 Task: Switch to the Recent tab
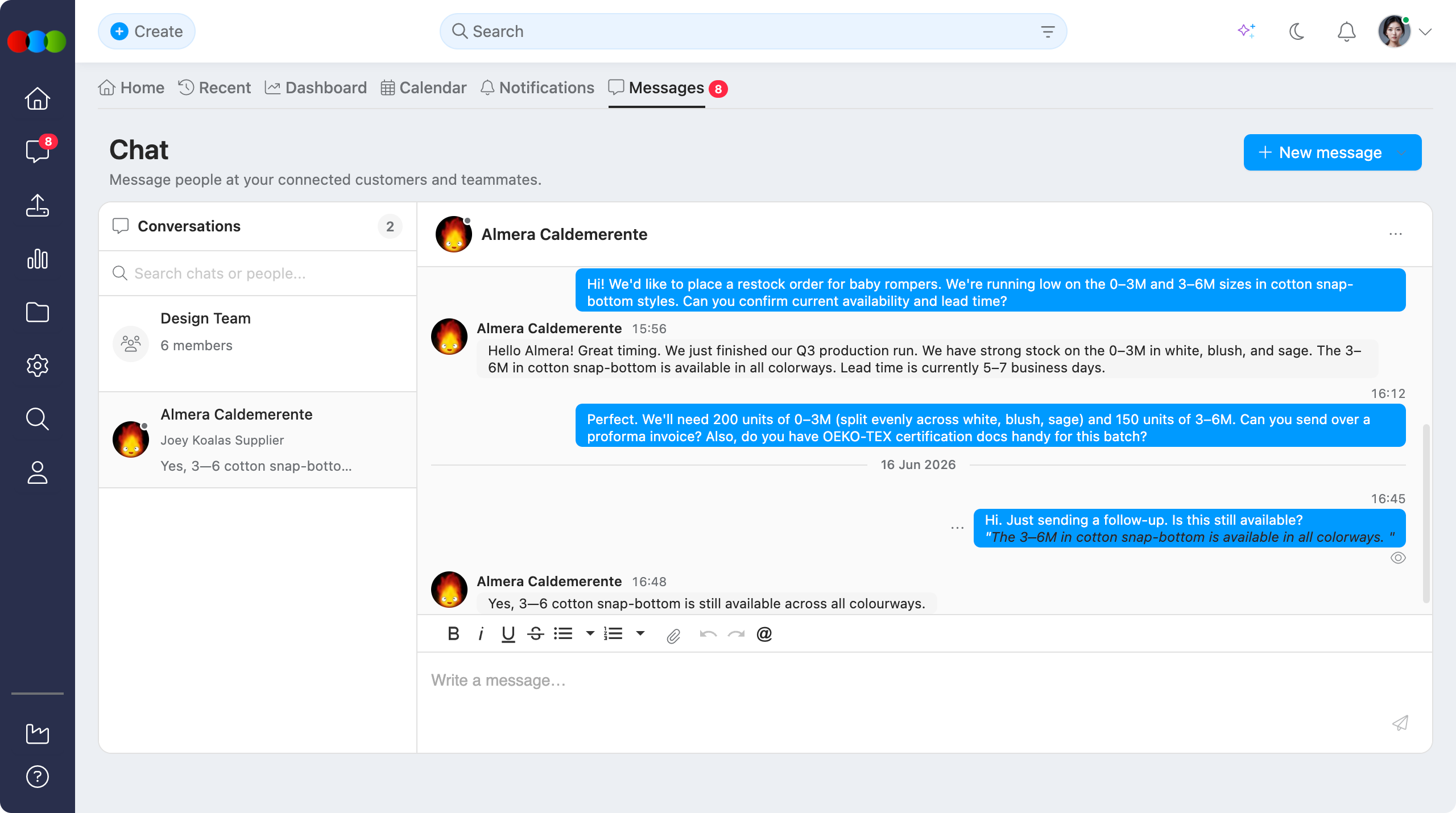click(214, 88)
